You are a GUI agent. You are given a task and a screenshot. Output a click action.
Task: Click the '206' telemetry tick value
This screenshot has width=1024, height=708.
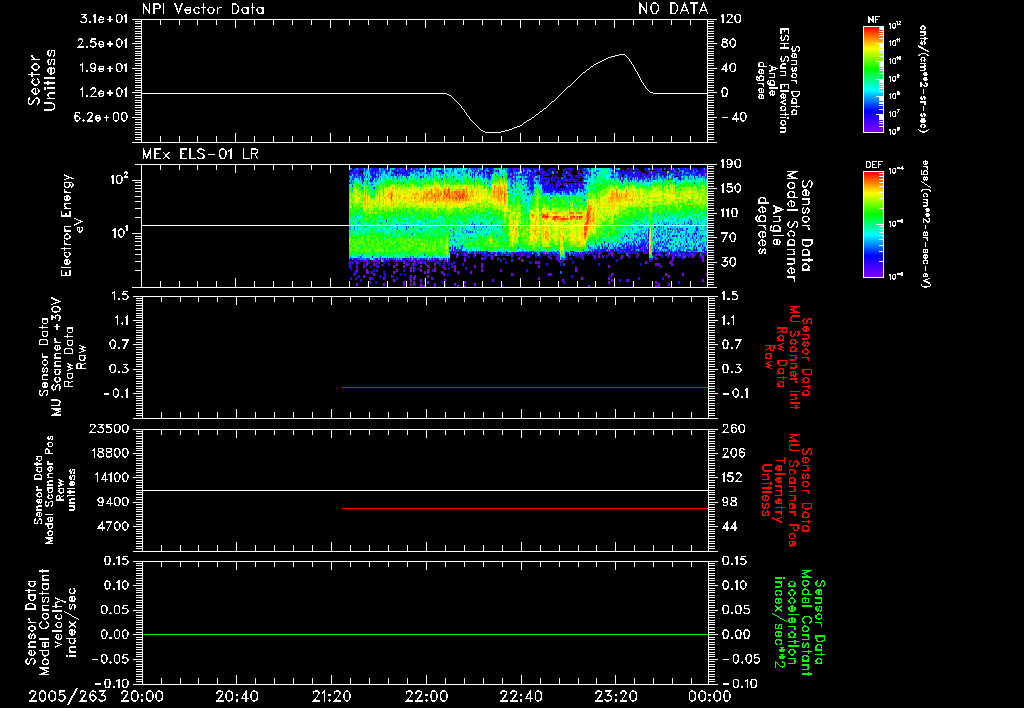(731, 453)
